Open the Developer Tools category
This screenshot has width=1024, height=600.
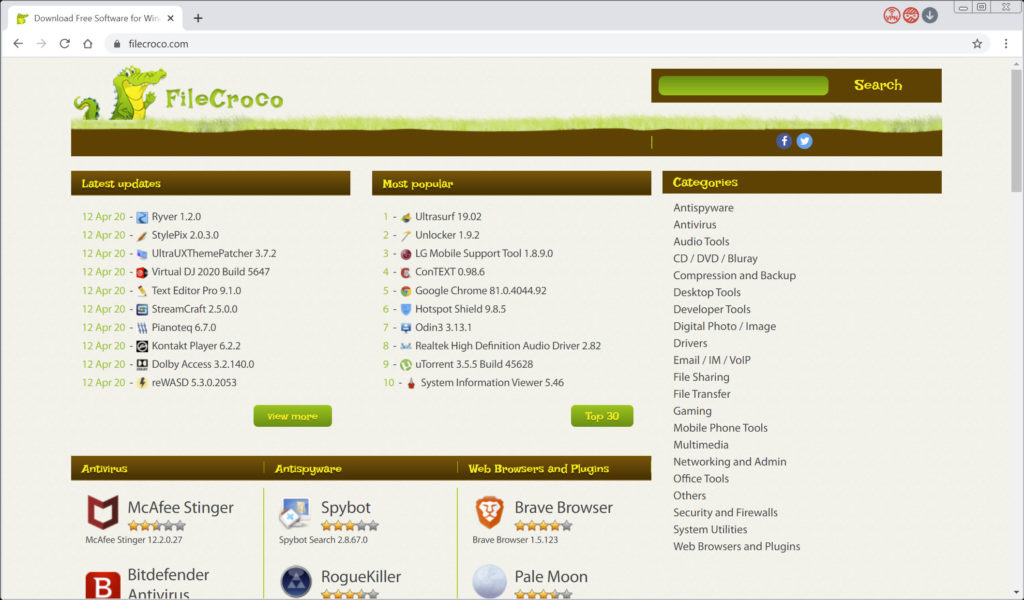(712, 309)
